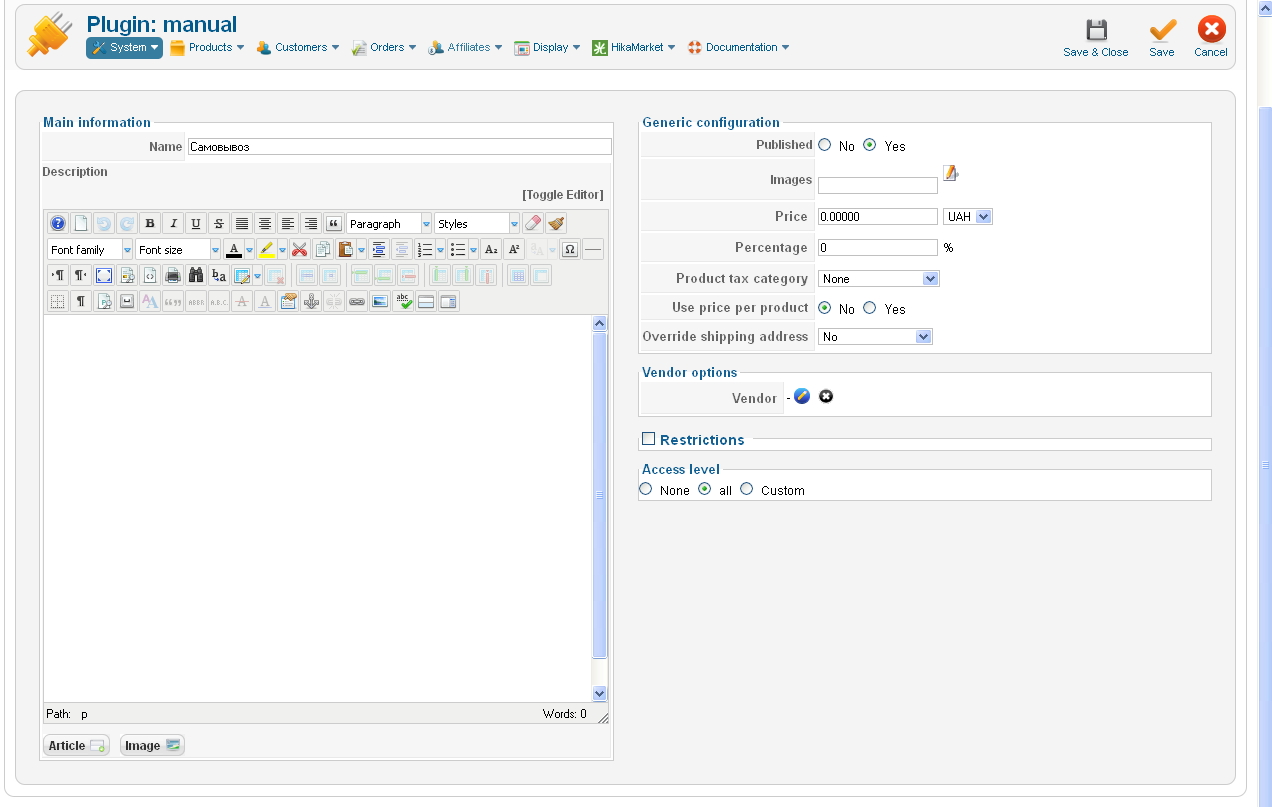Click the scissors Cut icon
1272x807 pixels.
299,249
